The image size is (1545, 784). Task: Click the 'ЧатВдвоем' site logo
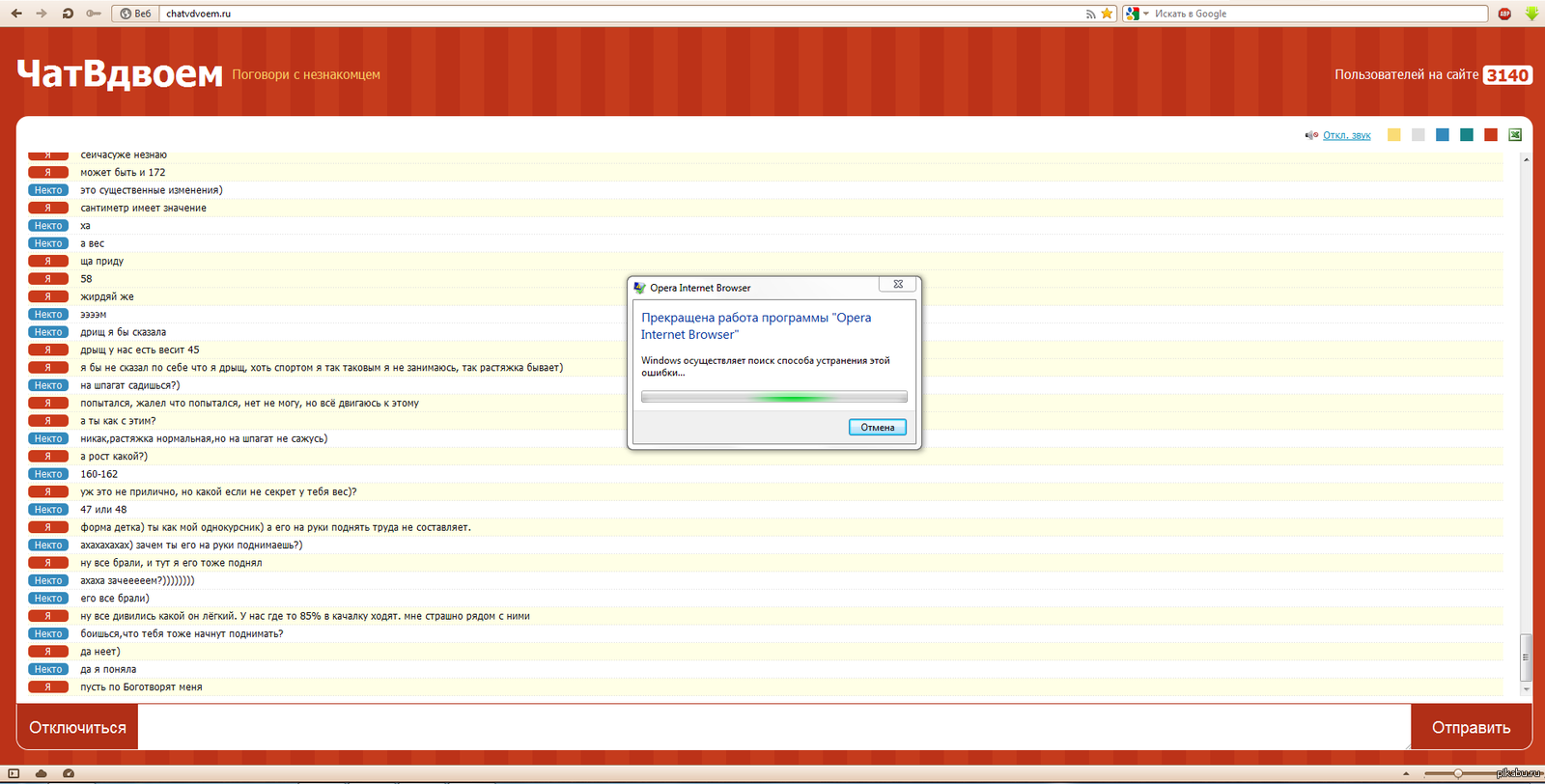(x=120, y=73)
